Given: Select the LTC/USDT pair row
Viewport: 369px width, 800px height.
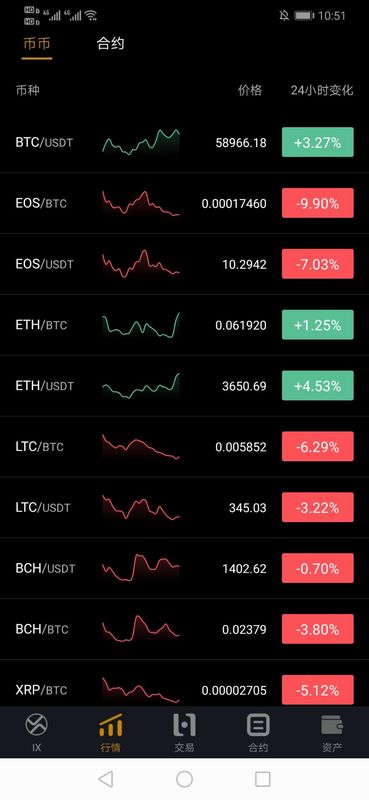Looking at the screenshot, I should [x=184, y=507].
